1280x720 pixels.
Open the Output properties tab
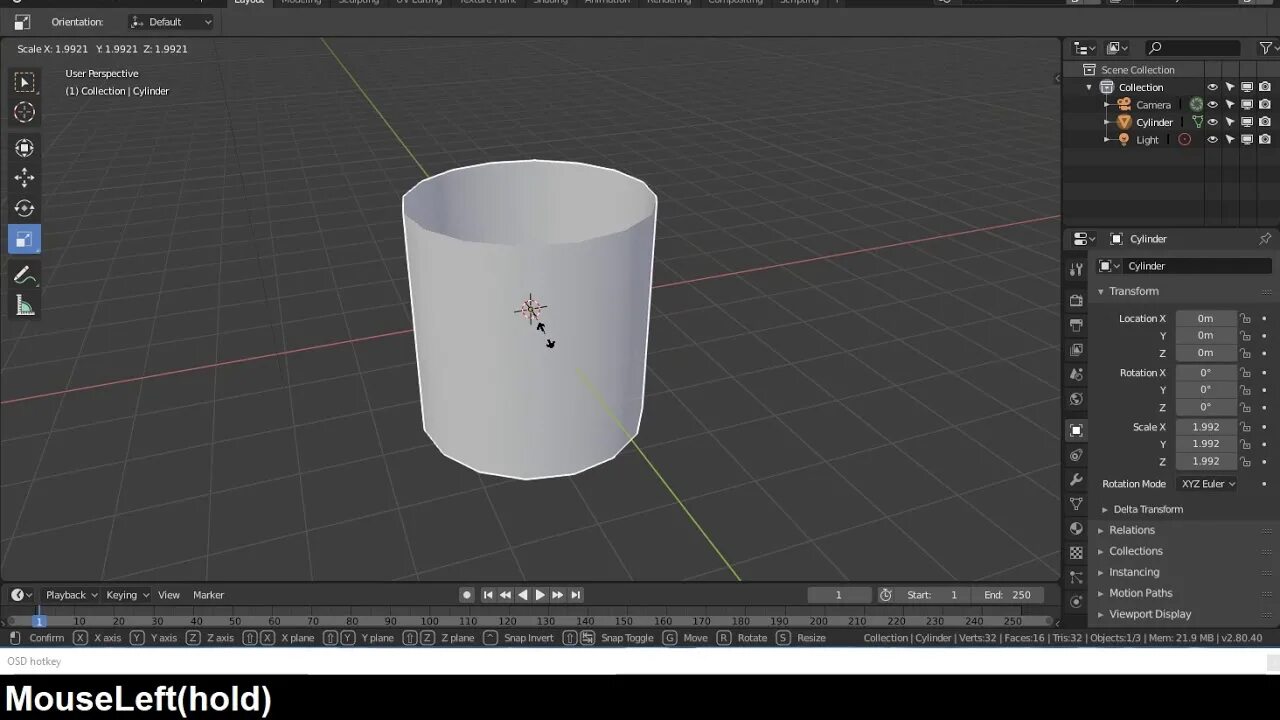click(1076, 325)
